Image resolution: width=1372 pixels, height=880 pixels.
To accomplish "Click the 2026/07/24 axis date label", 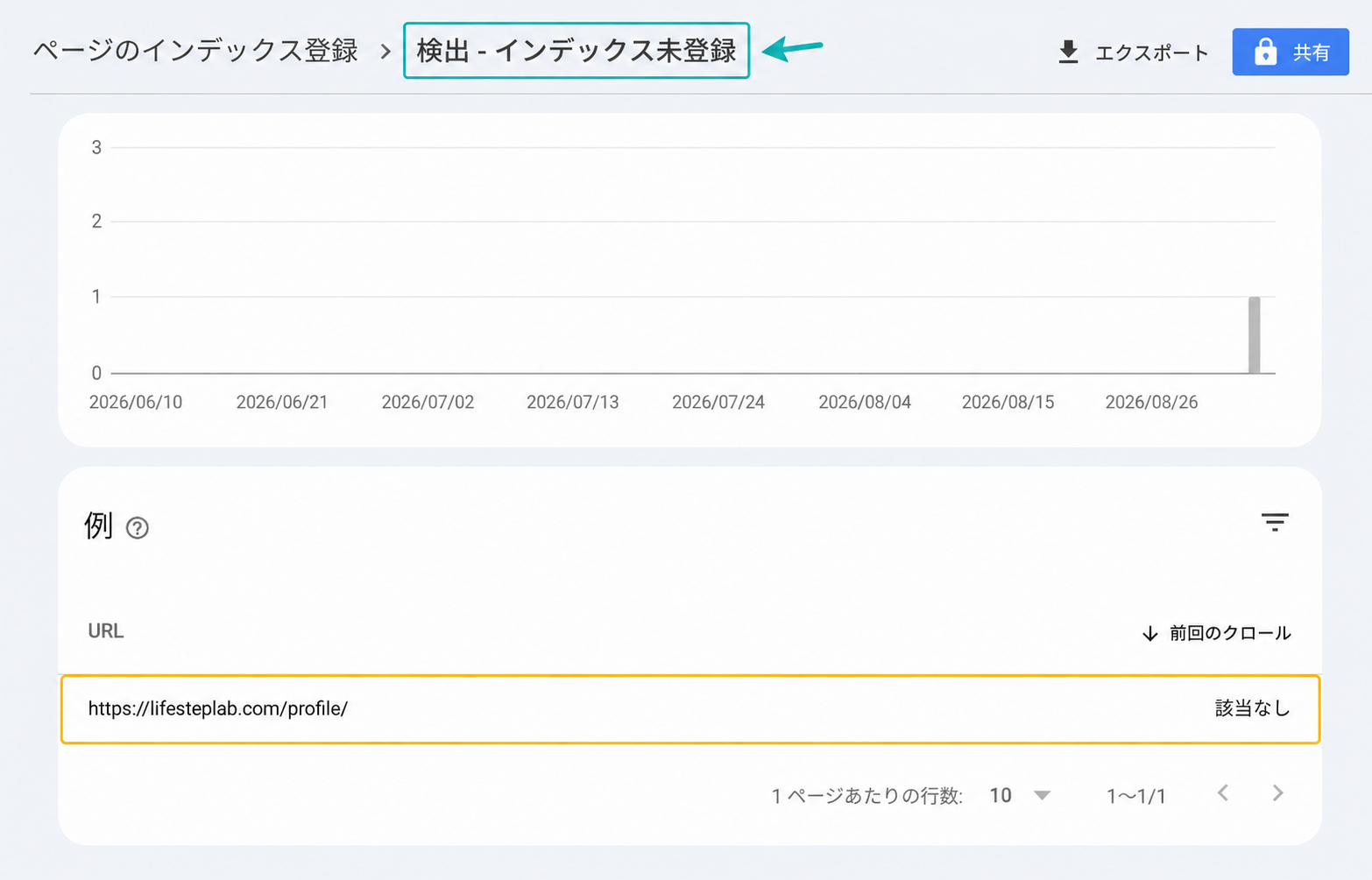I will click(x=718, y=403).
